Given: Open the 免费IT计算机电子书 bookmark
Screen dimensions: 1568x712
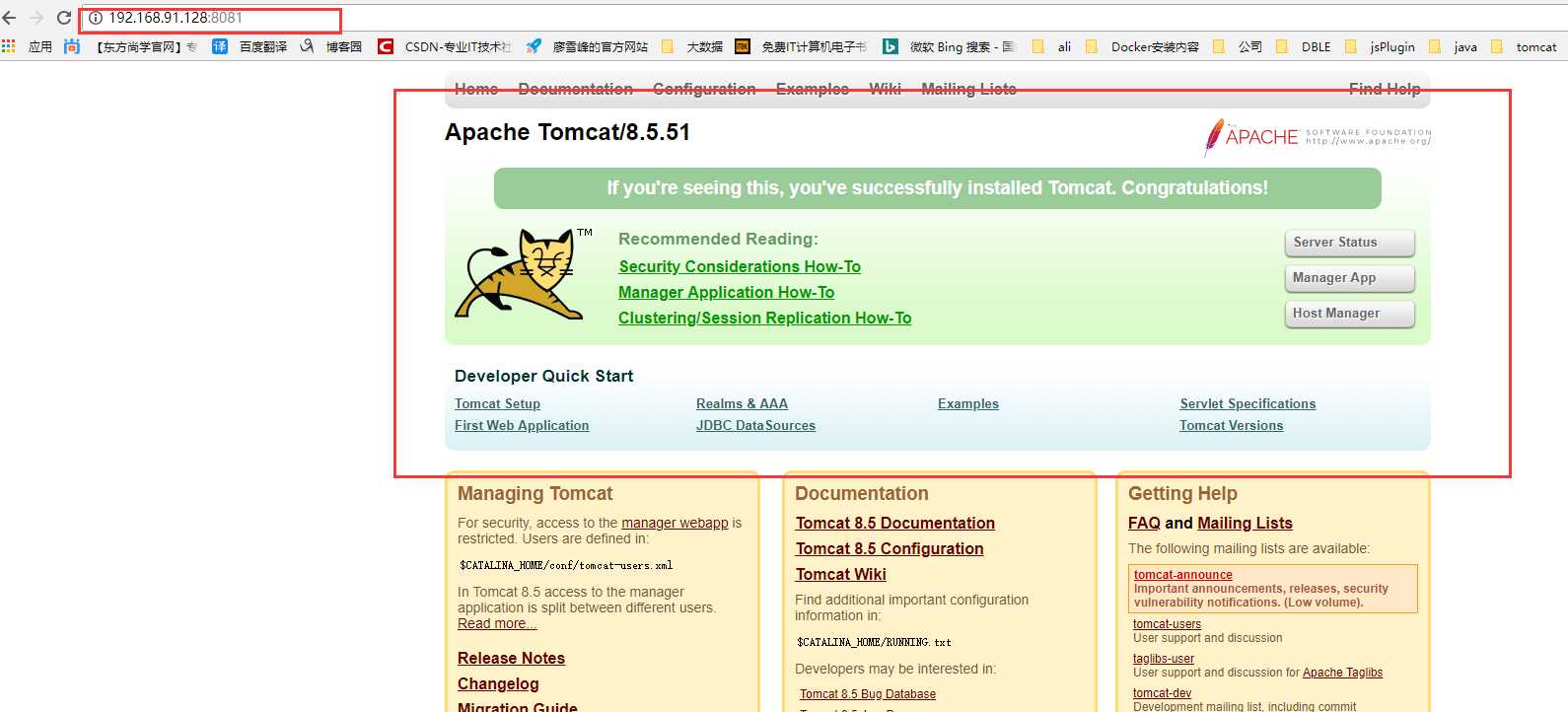Looking at the screenshot, I should pos(801,46).
